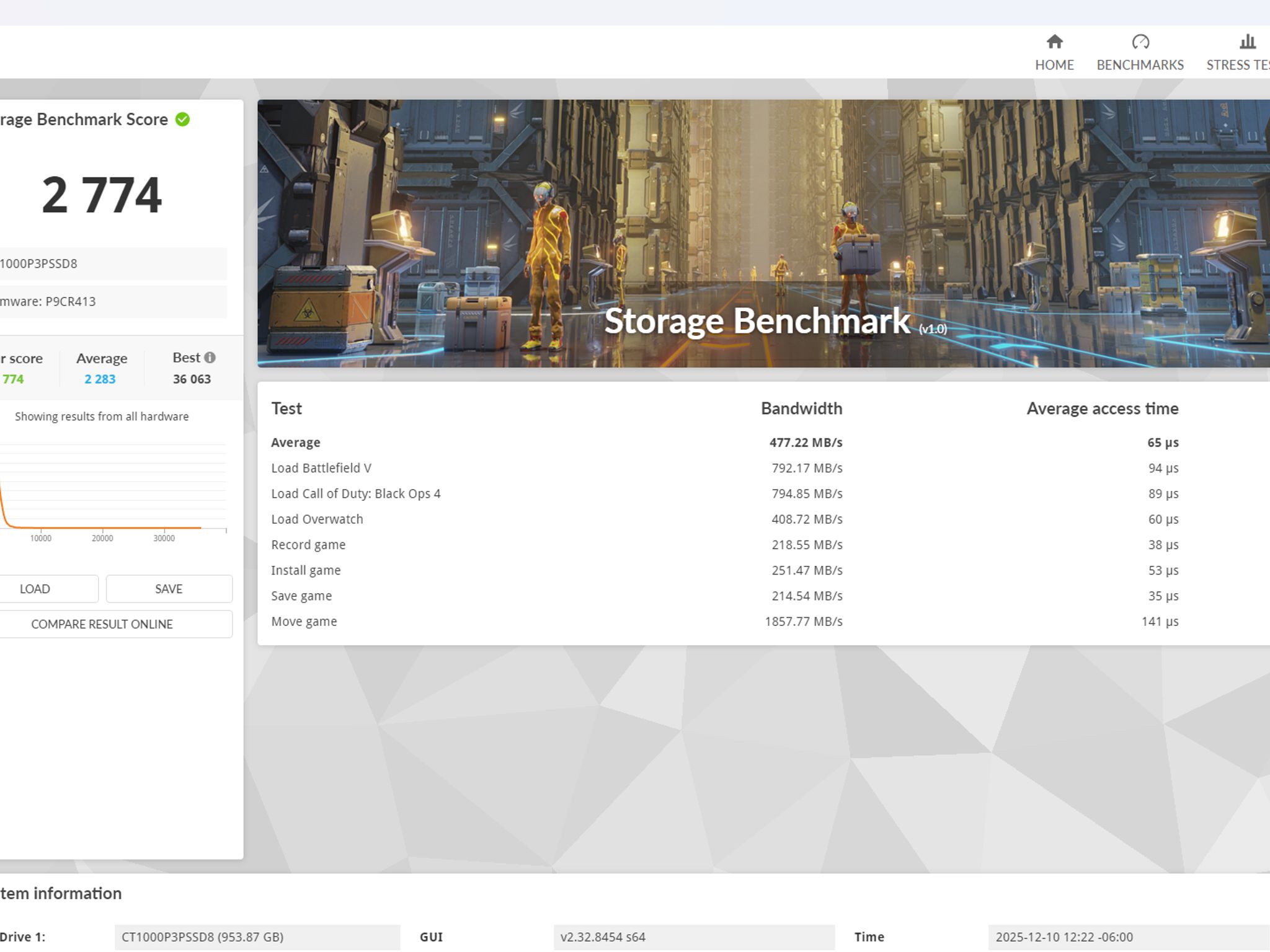Click the 477.22 MB/s average bandwidth
The image size is (1270, 952).
(x=806, y=443)
